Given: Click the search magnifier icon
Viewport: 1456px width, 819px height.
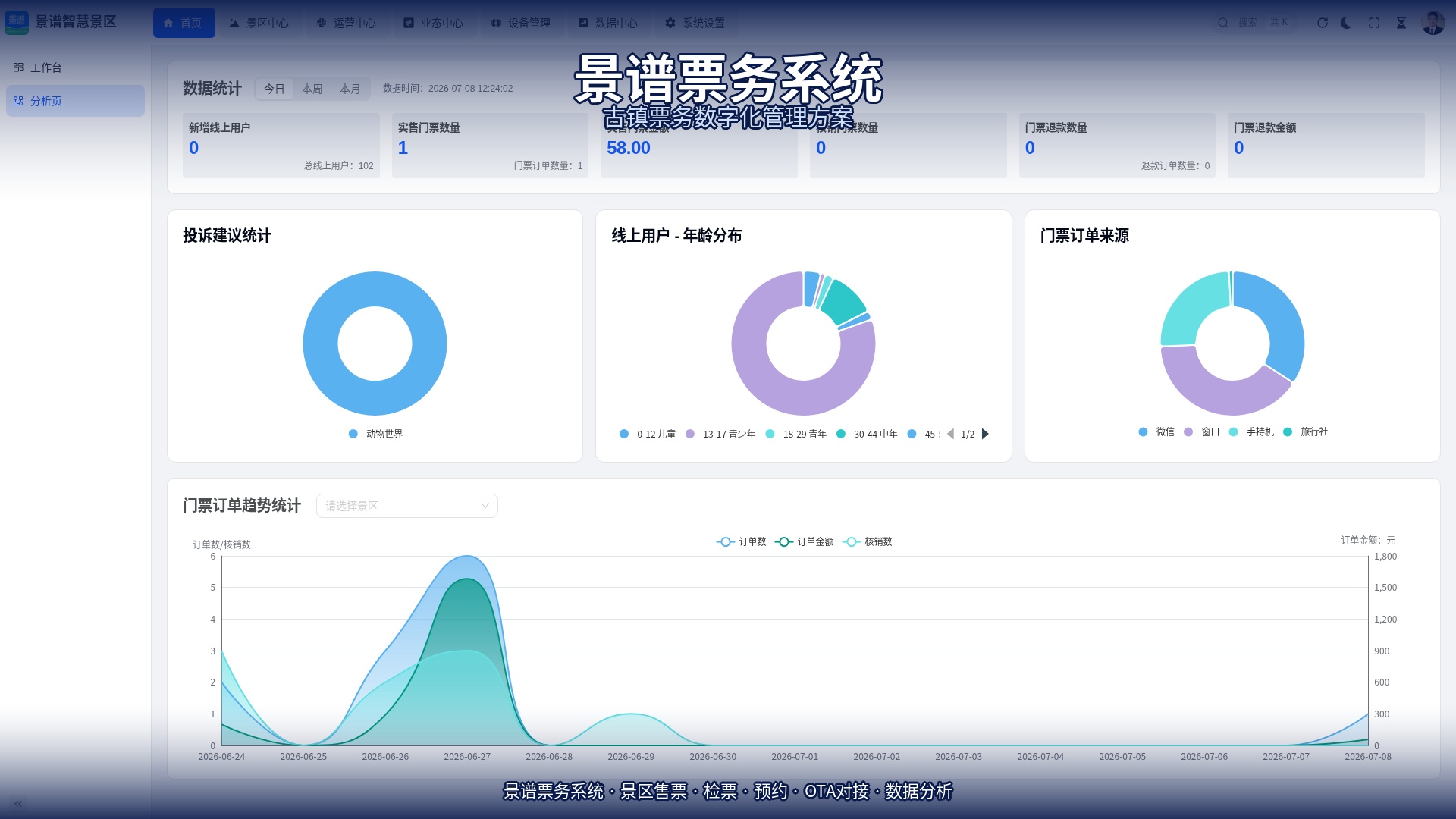Looking at the screenshot, I should point(1223,23).
